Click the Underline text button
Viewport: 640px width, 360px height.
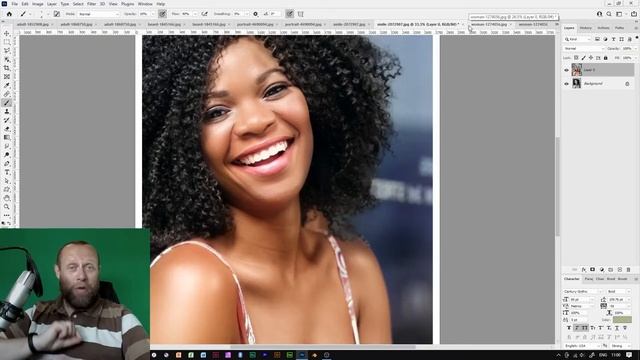[617, 328]
